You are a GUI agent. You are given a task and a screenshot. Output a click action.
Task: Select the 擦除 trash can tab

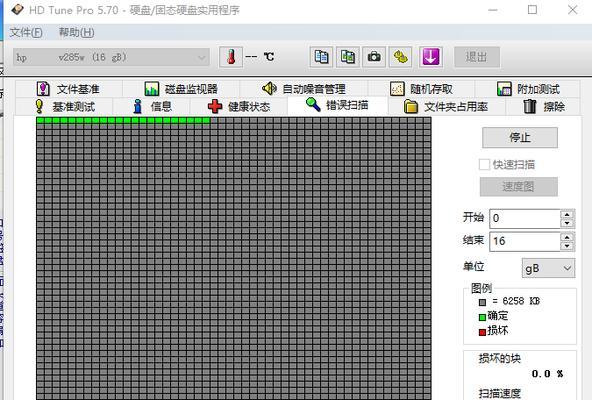click(x=544, y=107)
